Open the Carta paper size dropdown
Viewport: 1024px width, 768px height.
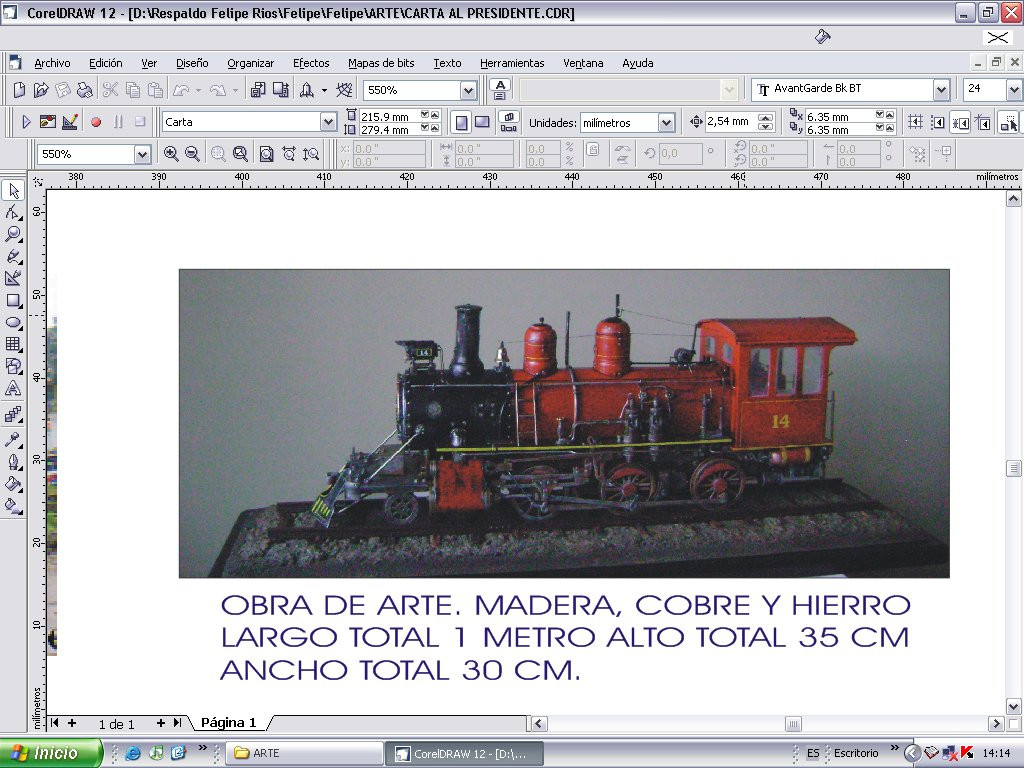[x=328, y=122]
